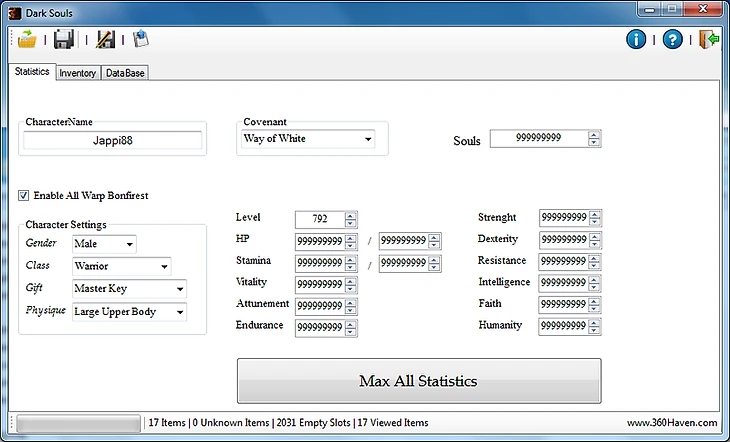Open the help question mark icon

(673, 40)
